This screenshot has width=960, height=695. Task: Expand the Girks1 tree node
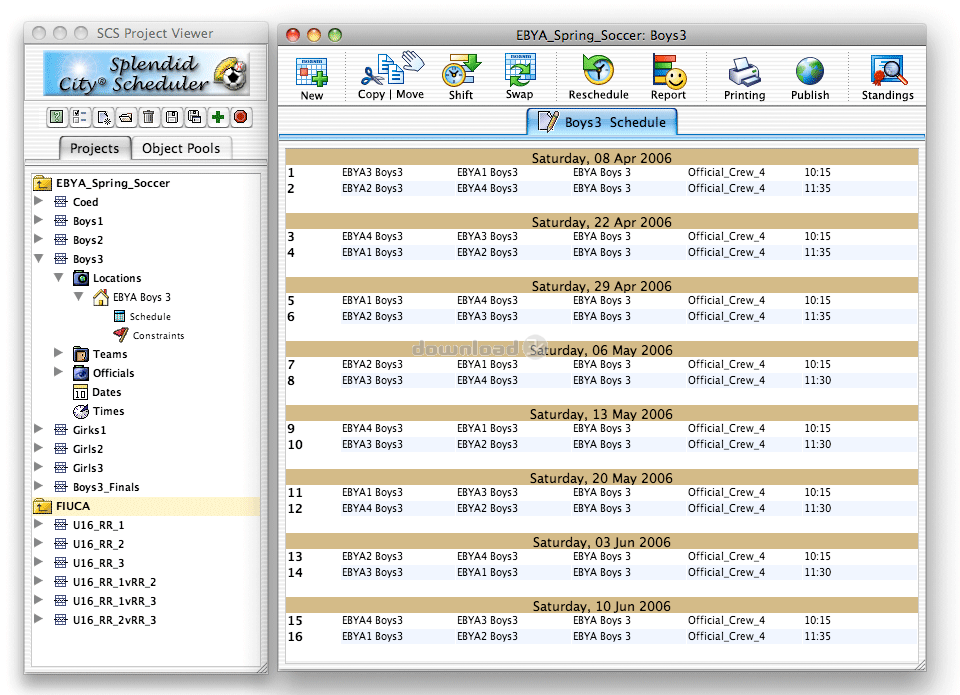click(x=38, y=429)
